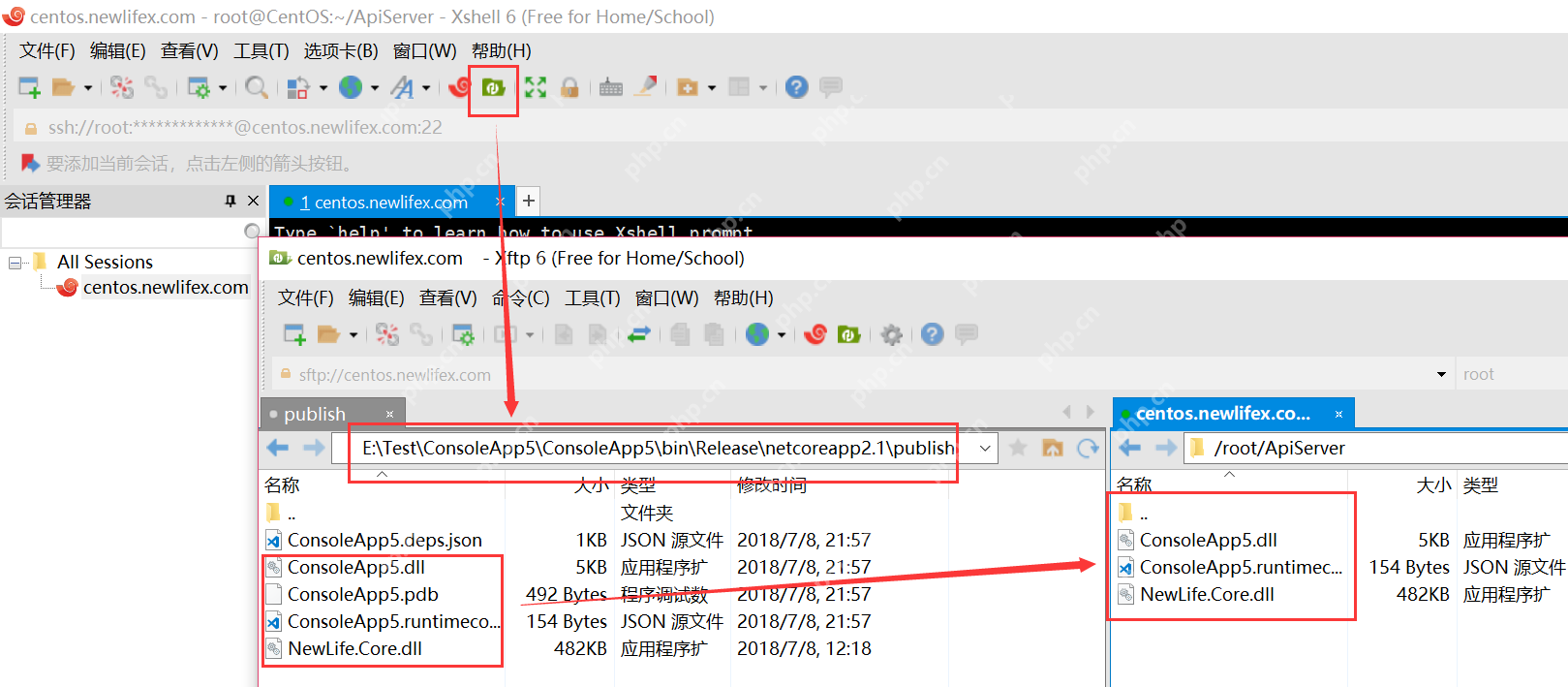Screen dimensions: 1568x687
Task: Click the globe icon in Xftp toolbar
Action: [757, 334]
